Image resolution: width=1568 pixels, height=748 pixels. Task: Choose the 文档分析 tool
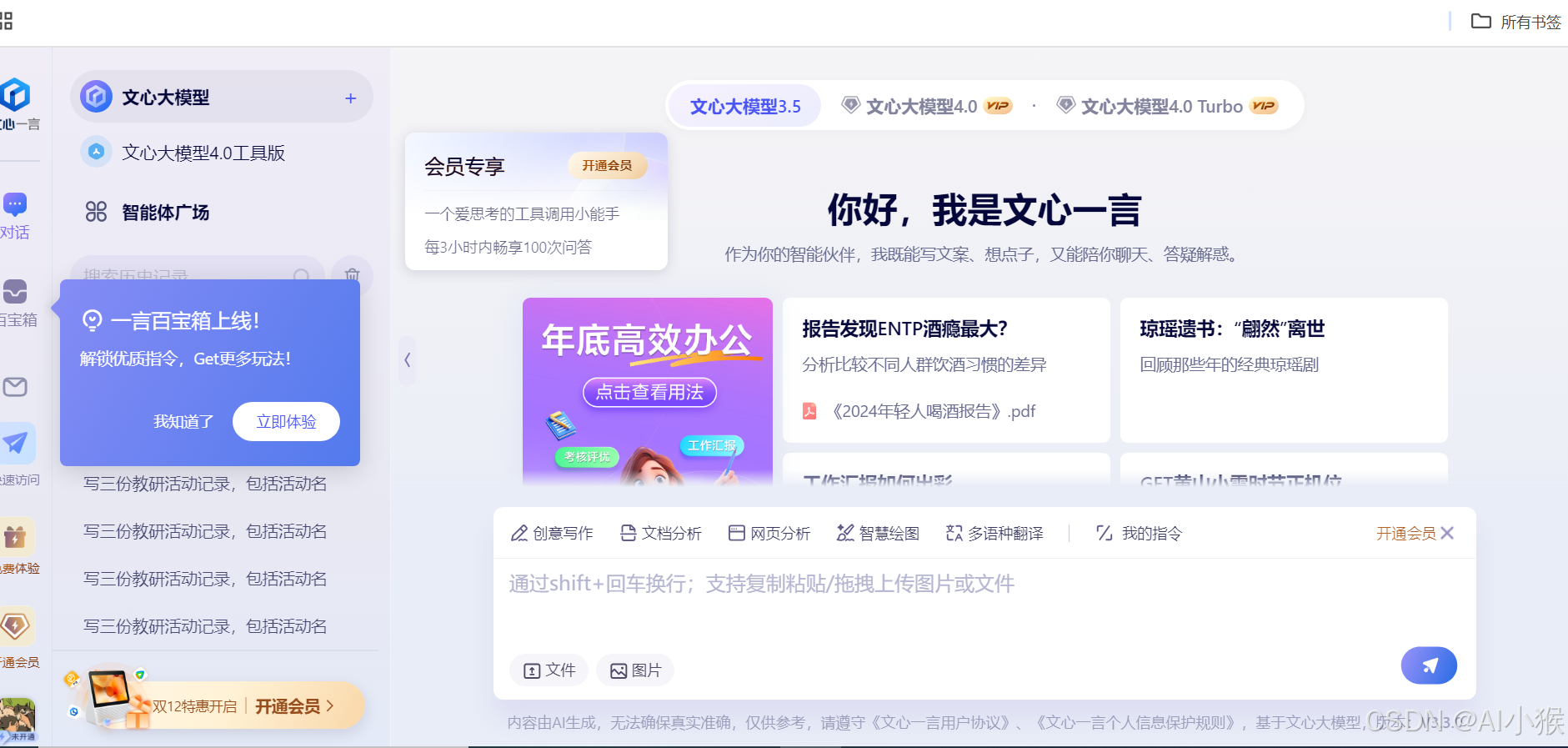pos(661,533)
